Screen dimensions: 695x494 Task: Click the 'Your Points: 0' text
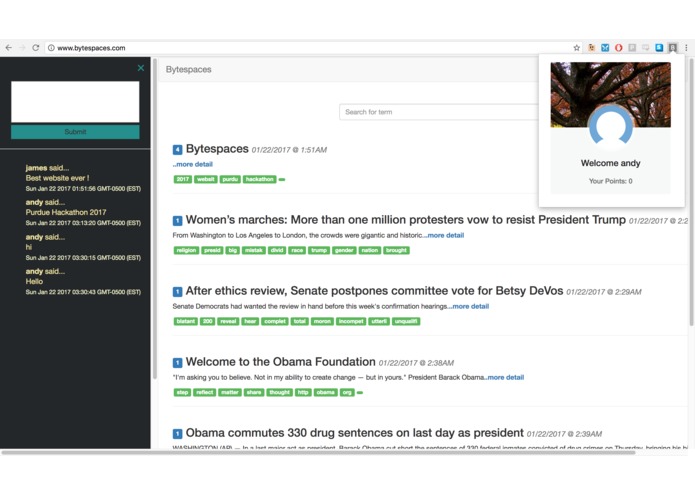pyautogui.click(x=610, y=181)
